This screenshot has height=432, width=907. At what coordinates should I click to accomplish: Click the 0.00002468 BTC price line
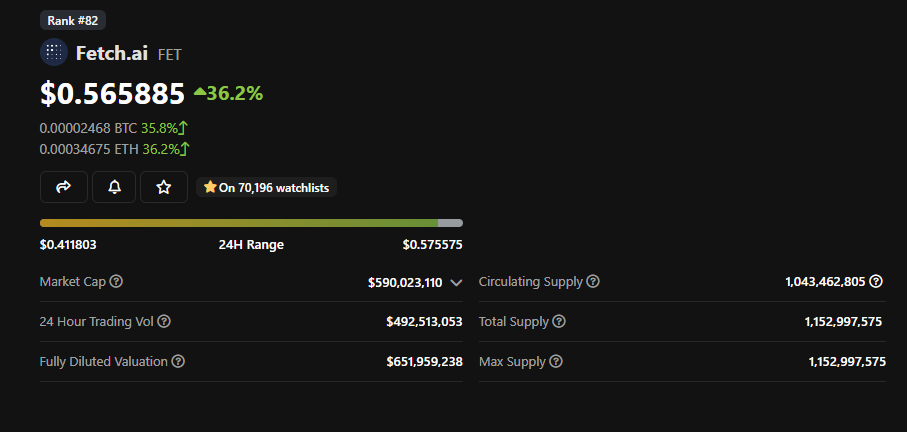coord(88,129)
